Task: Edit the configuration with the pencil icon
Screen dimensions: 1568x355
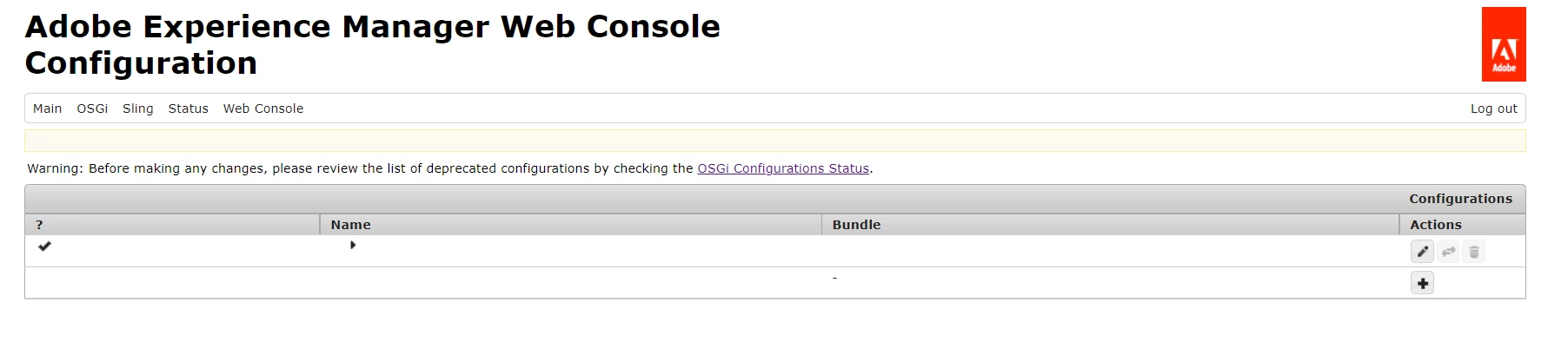Action: click(1422, 252)
